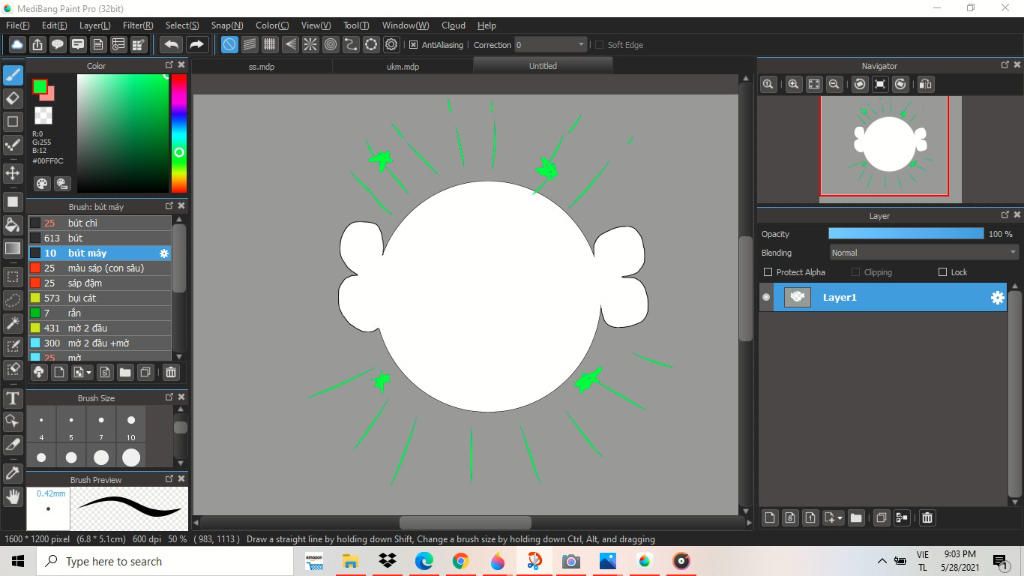Image resolution: width=1024 pixels, height=576 pixels.
Task: Enable Protect Alpha checkbox
Action: pyautogui.click(x=768, y=272)
